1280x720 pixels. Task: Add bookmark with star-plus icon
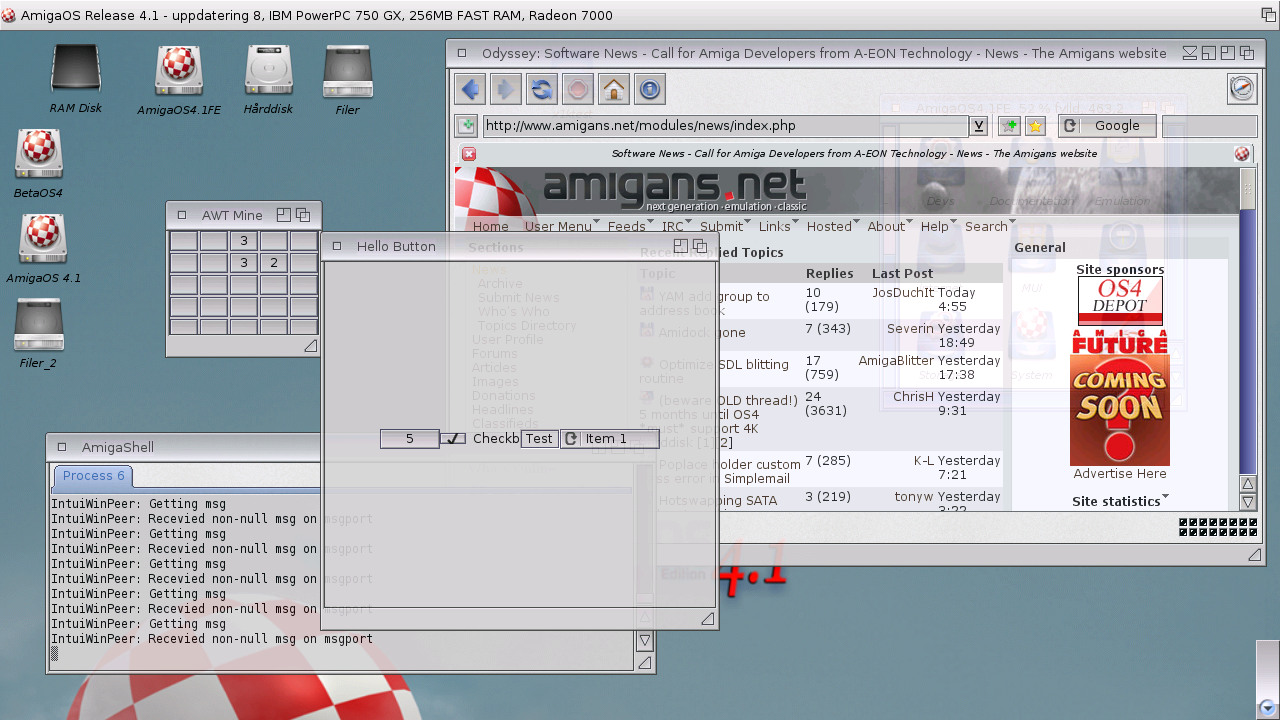coord(1009,126)
